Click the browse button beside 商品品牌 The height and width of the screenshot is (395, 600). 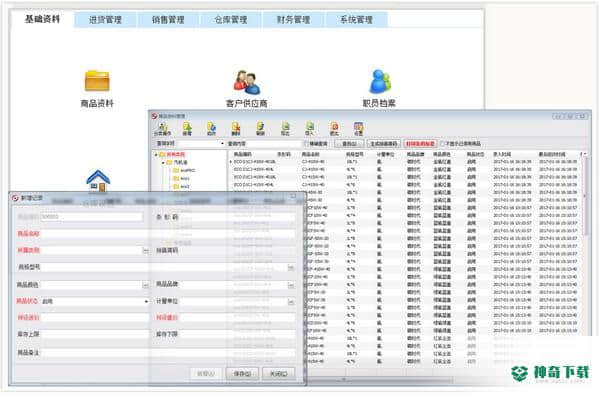[291, 285]
